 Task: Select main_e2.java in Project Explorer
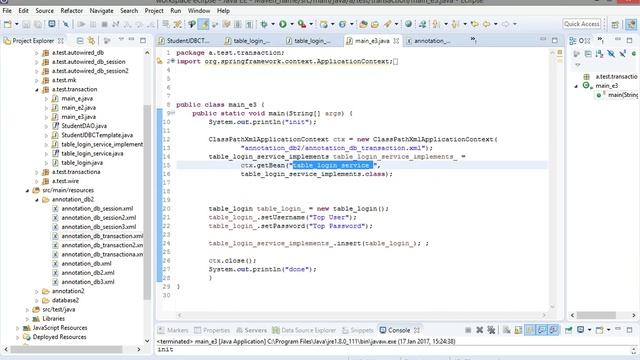[x=78, y=108]
